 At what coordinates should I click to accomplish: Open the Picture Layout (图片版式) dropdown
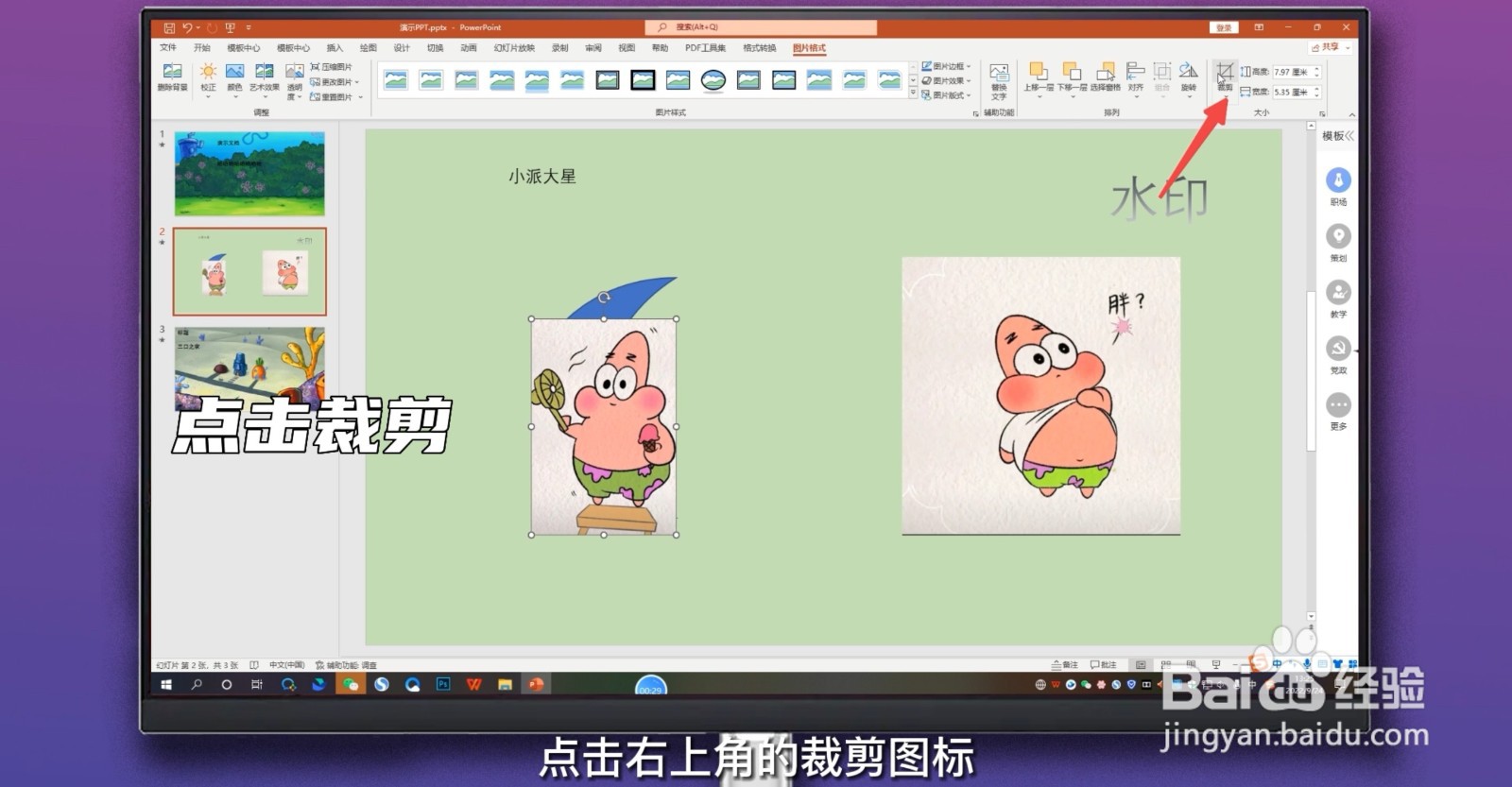pyautogui.click(x=946, y=94)
